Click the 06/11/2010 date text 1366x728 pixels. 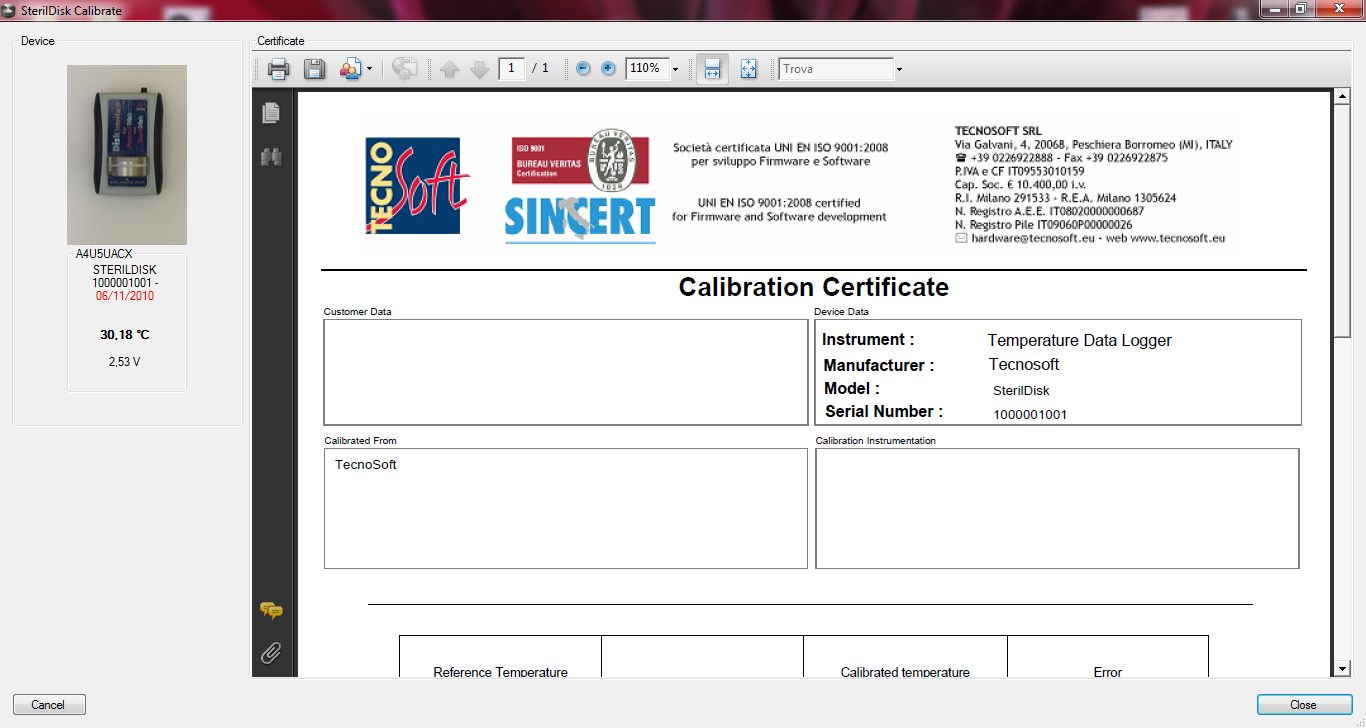[125, 296]
